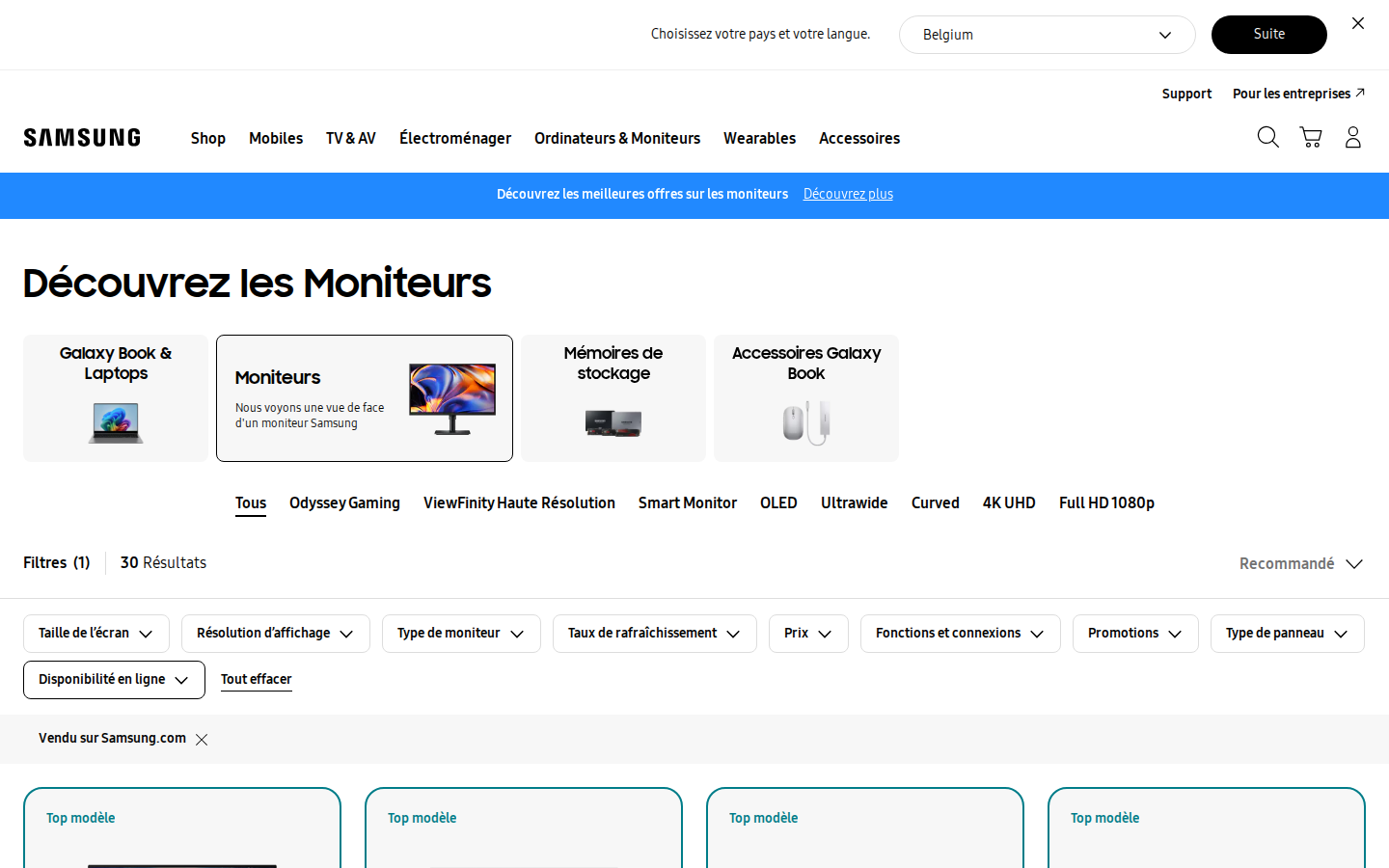Open the Ordinateurs & Moniteurs menu
This screenshot has height=868, width=1389.
617,139
